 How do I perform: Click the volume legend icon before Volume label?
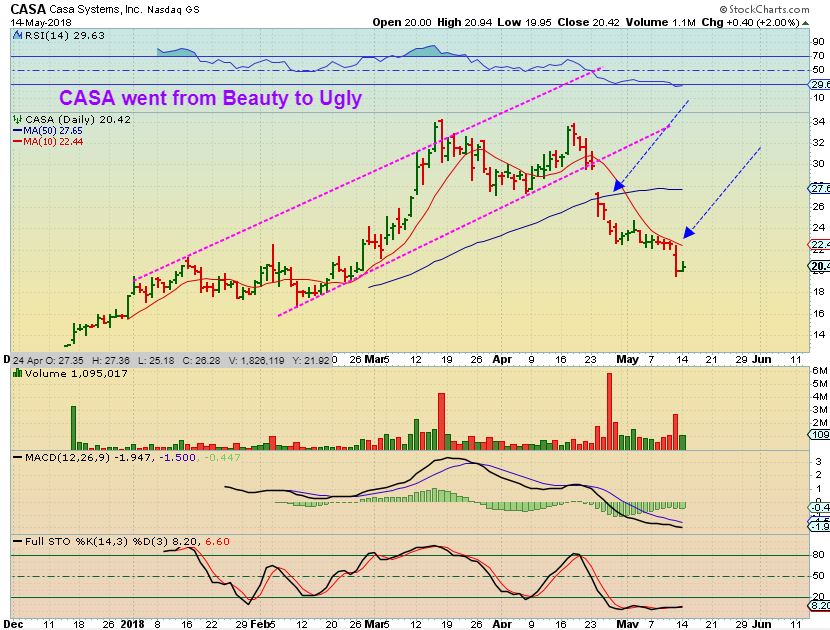click(x=17, y=373)
